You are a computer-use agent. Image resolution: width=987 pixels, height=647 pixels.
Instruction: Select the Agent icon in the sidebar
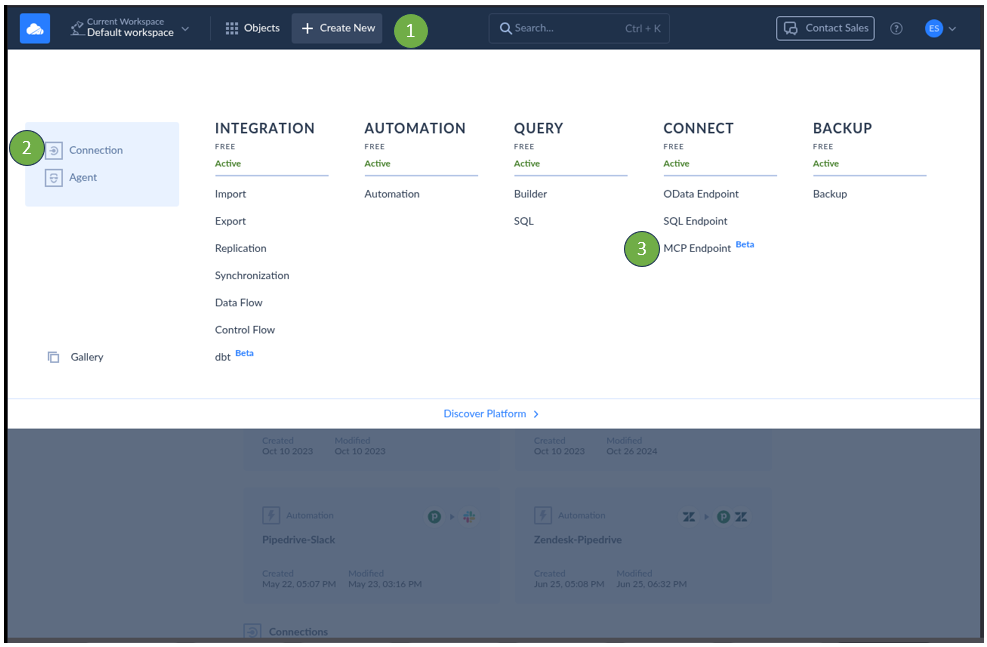56,177
